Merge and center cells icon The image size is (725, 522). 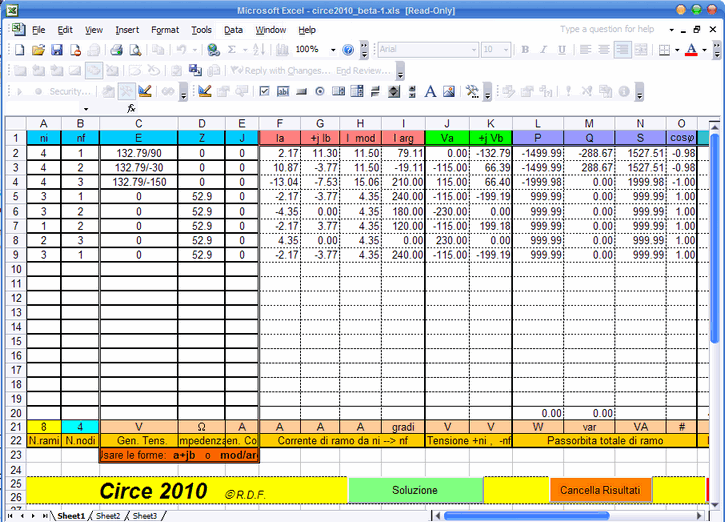coord(641,49)
